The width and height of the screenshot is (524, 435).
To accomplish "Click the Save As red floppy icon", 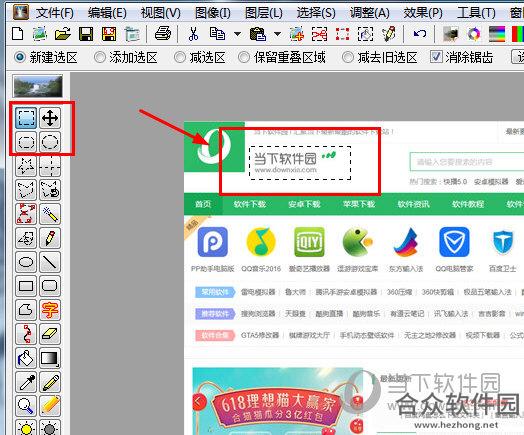I will click(109, 34).
